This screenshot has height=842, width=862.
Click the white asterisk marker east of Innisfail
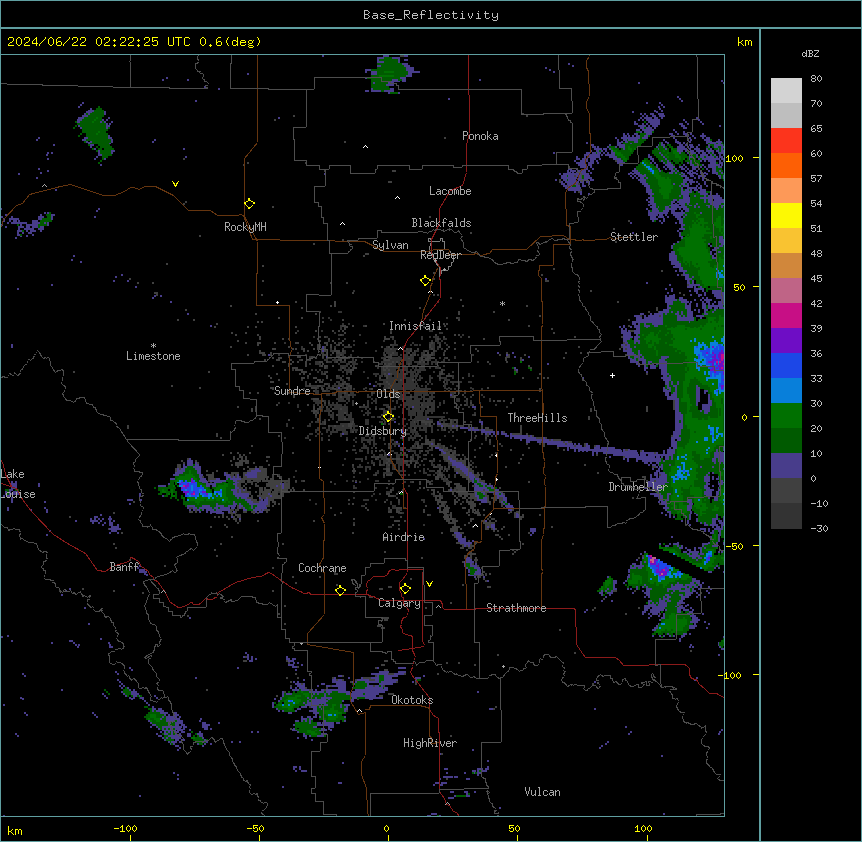[502, 303]
